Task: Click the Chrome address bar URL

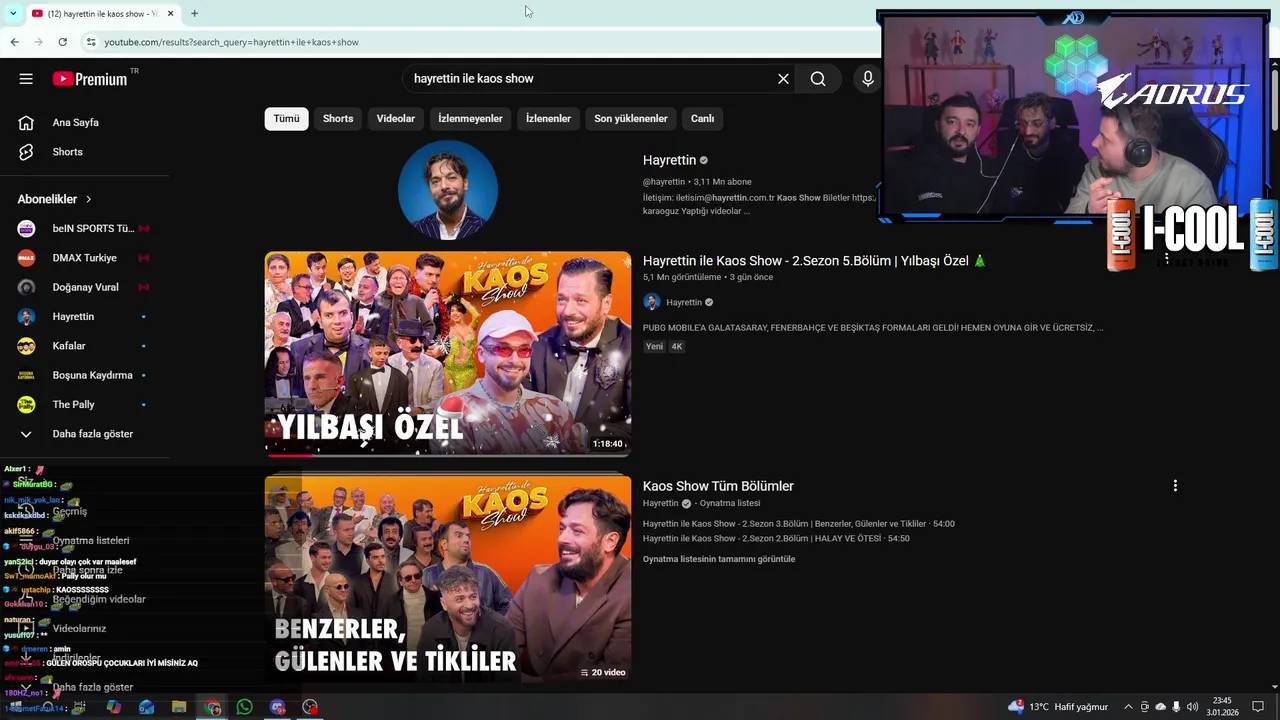Action: (231, 42)
